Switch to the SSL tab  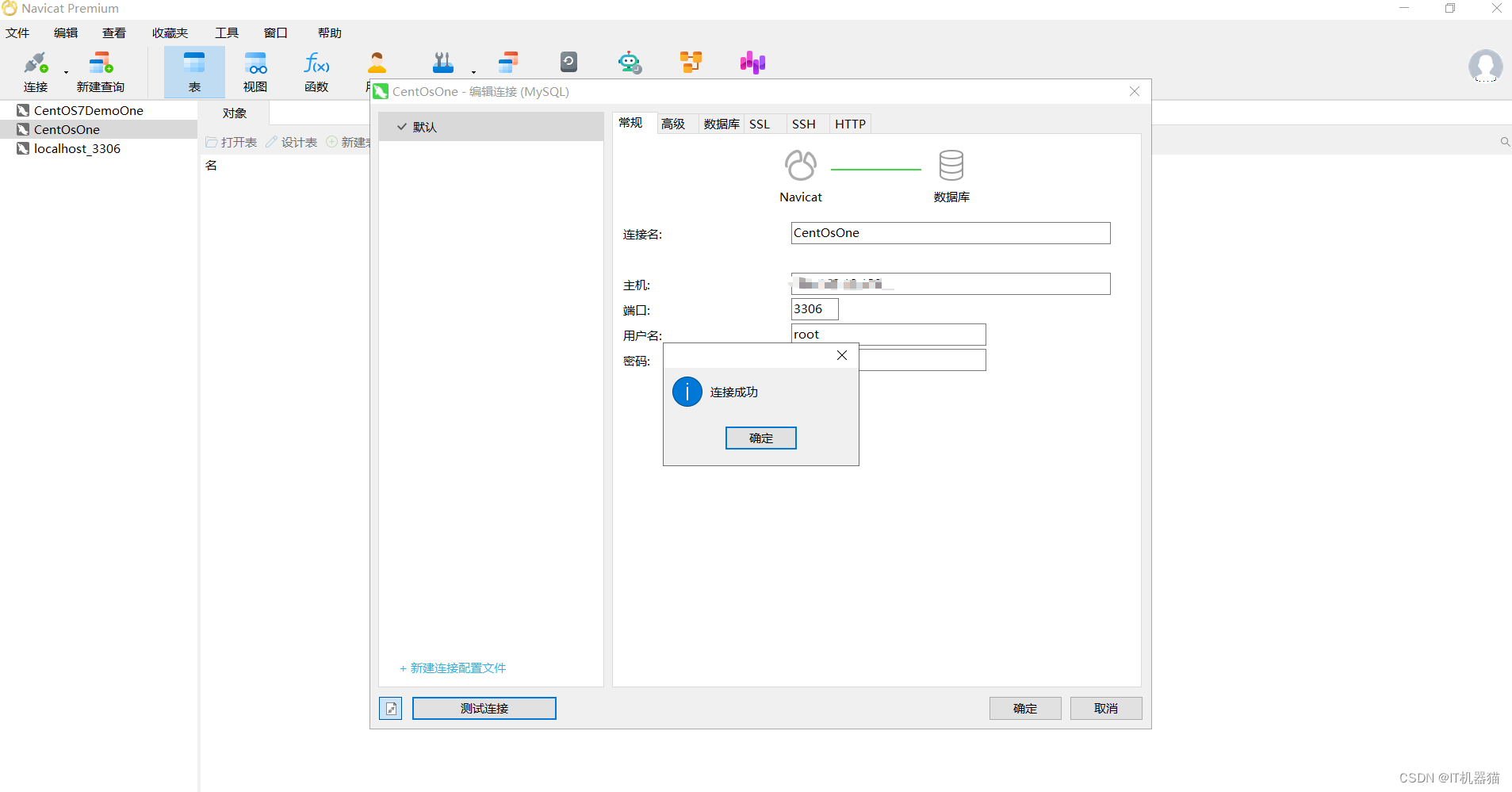pos(760,124)
